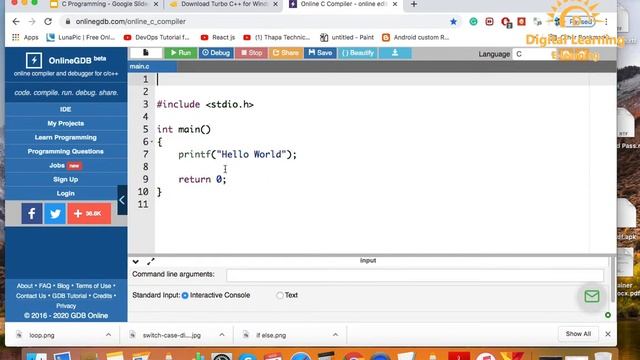This screenshot has width=640, height=360.
Task: Open the Contact Us link
Action: [x=31, y=296]
